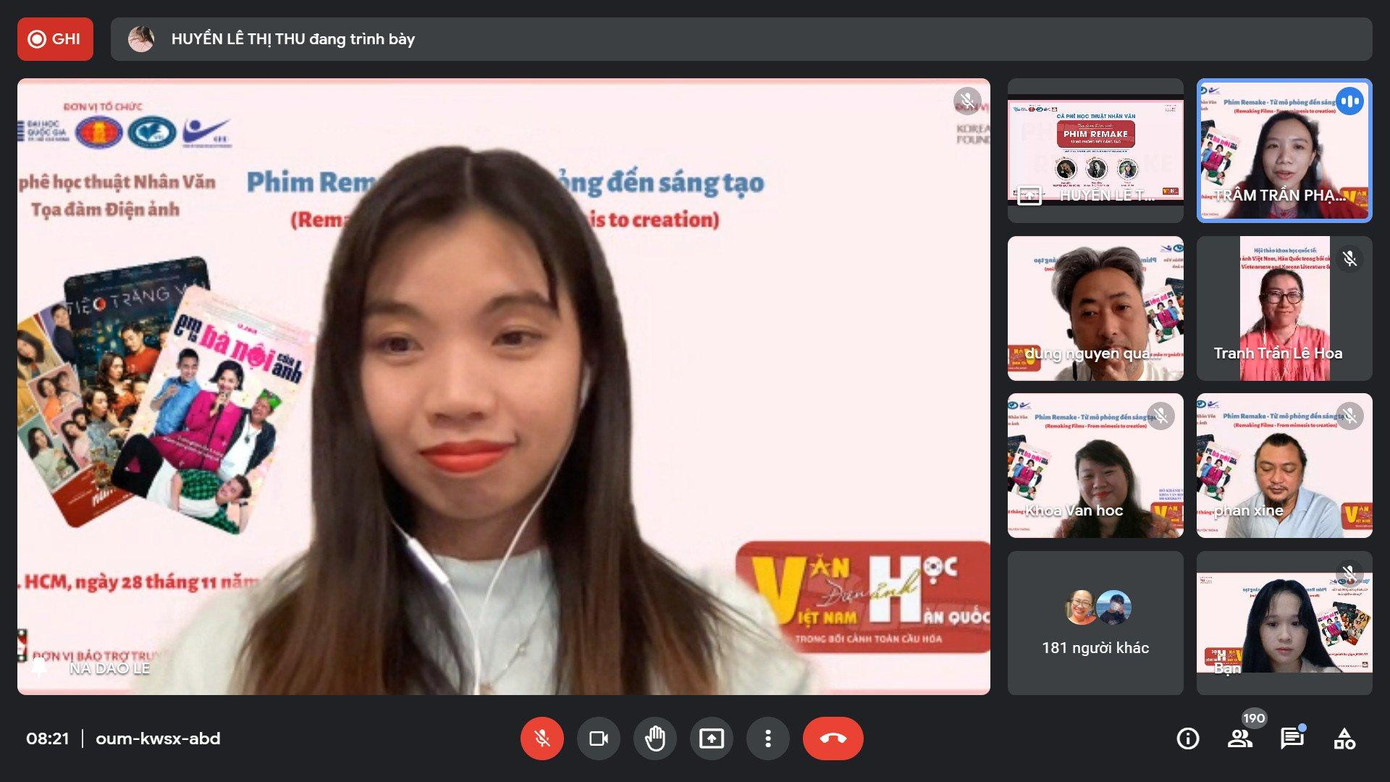1390x782 pixels.
Task: Select Khoa Van hoc video tile
Action: 1095,465
